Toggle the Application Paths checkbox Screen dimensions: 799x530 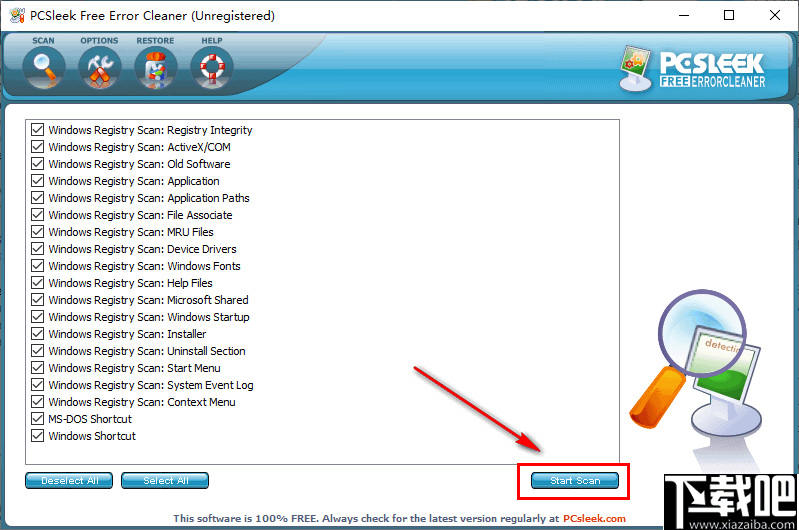pyautogui.click(x=37, y=198)
